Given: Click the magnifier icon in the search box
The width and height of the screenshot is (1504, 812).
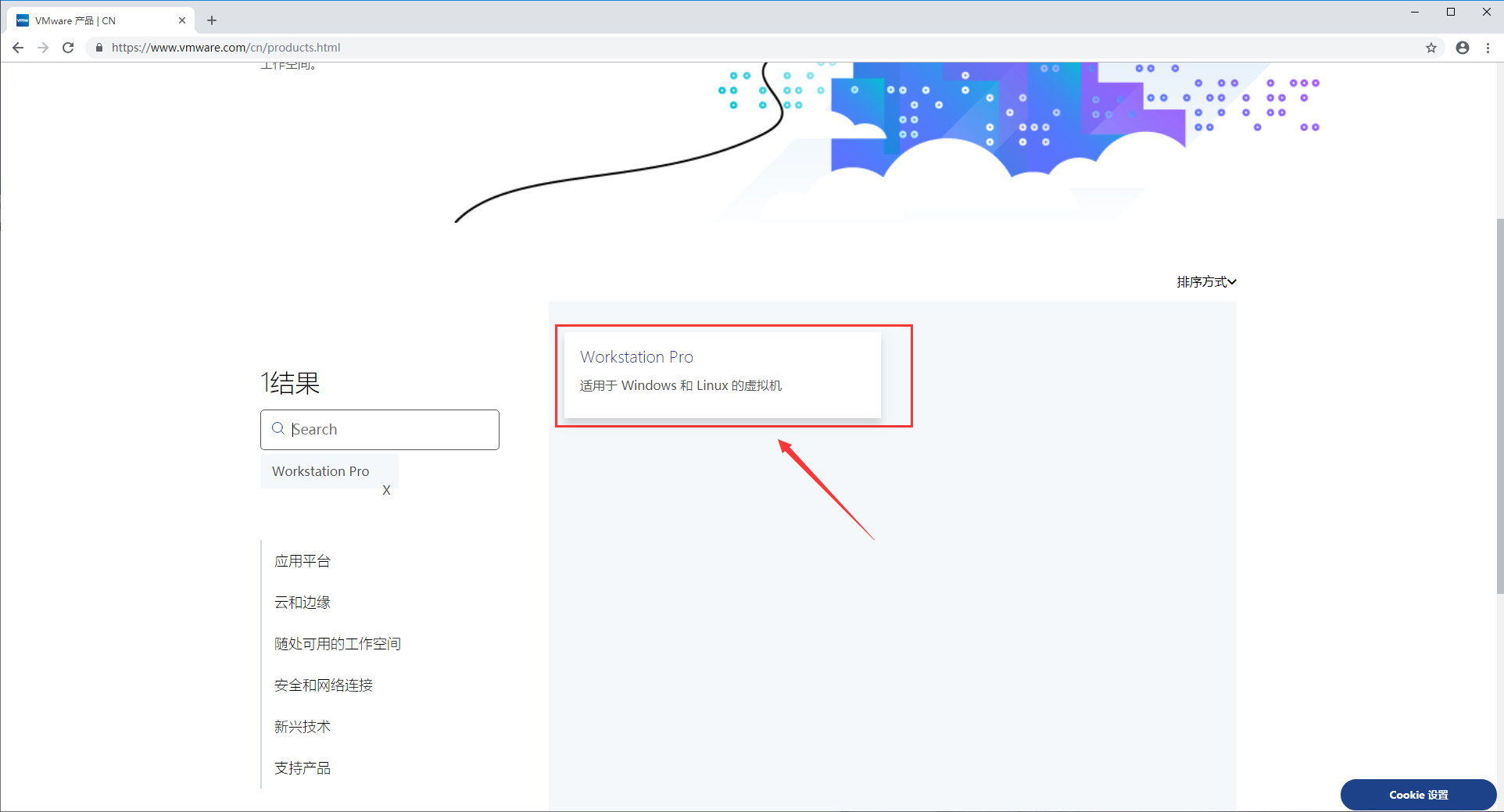Looking at the screenshot, I should pos(278,428).
